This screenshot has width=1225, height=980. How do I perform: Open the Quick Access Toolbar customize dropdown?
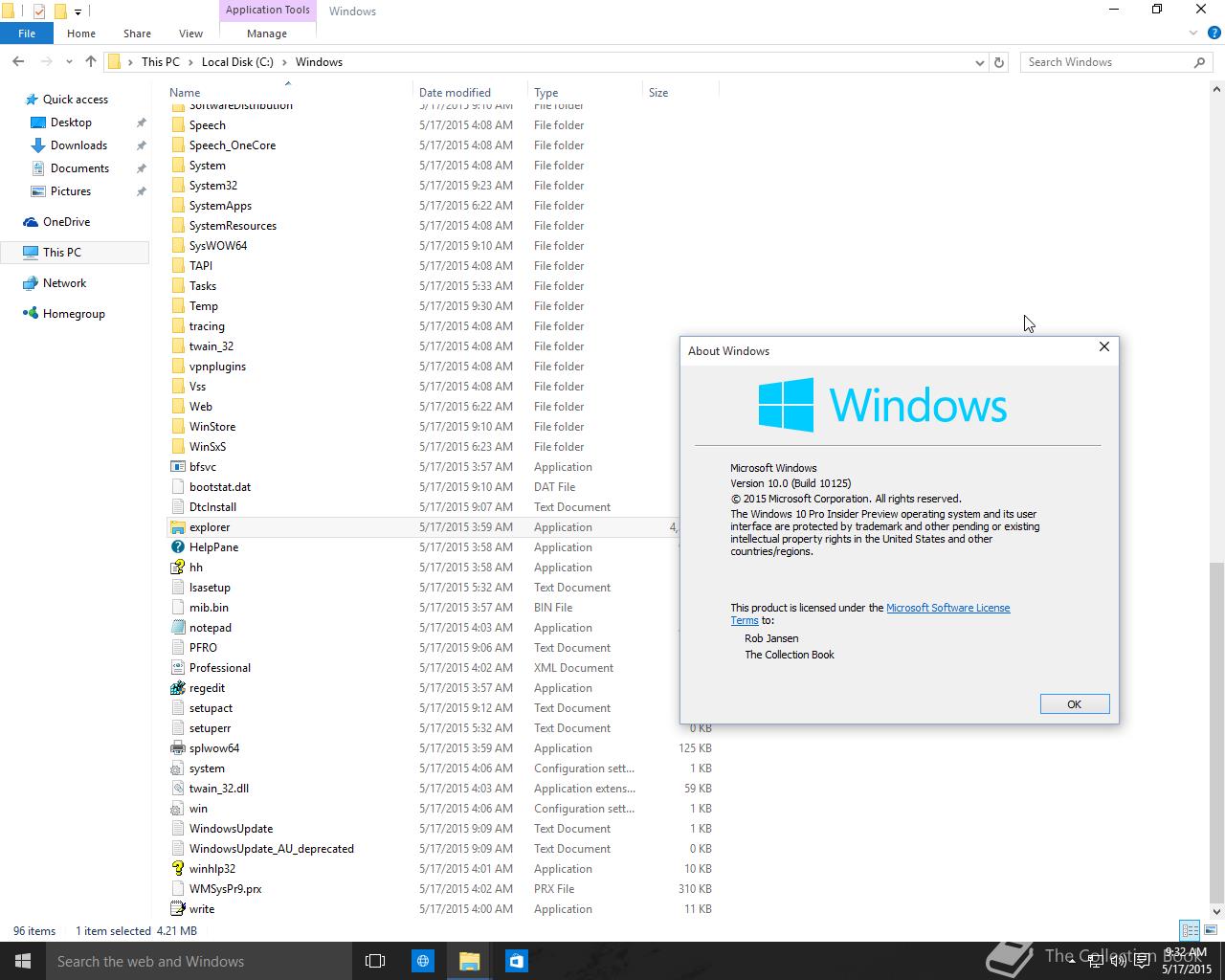point(78,12)
